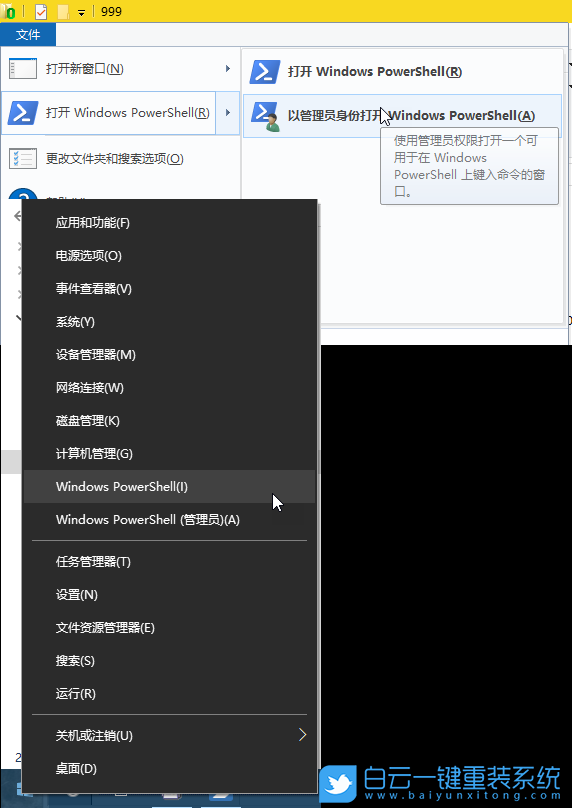Click the PowerShell icon in submenu 打开 Windows PowerShell(R)
572x808 pixels.
(265, 72)
